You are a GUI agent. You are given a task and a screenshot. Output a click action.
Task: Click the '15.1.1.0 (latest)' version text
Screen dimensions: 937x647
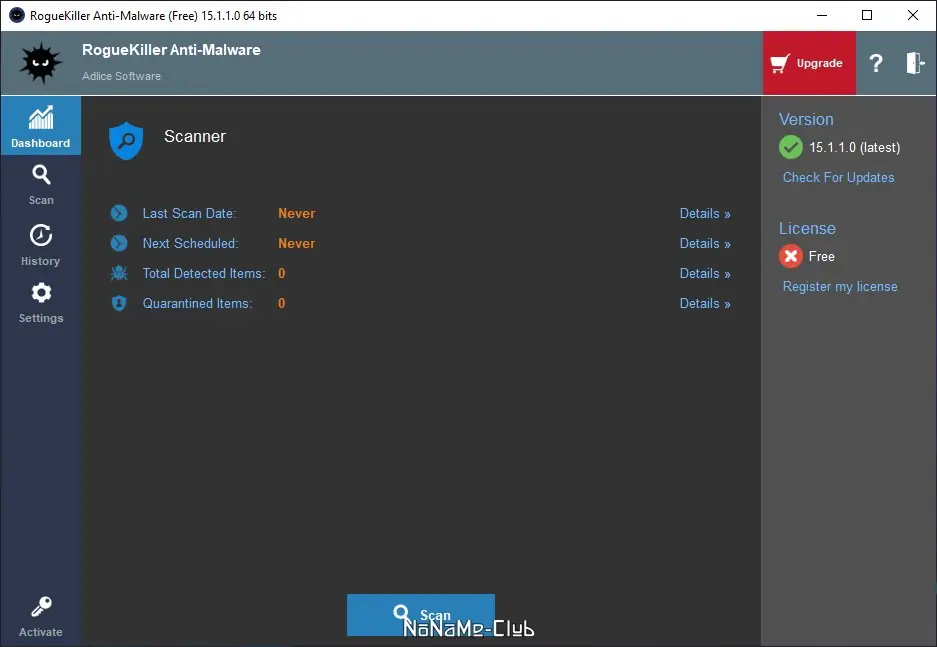point(855,147)
